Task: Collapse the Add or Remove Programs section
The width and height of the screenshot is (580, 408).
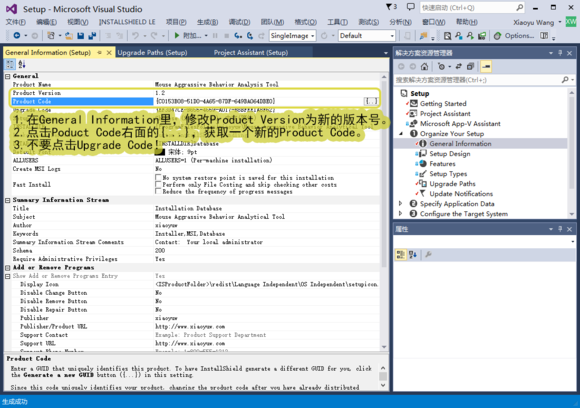Action: click(7, 267)
